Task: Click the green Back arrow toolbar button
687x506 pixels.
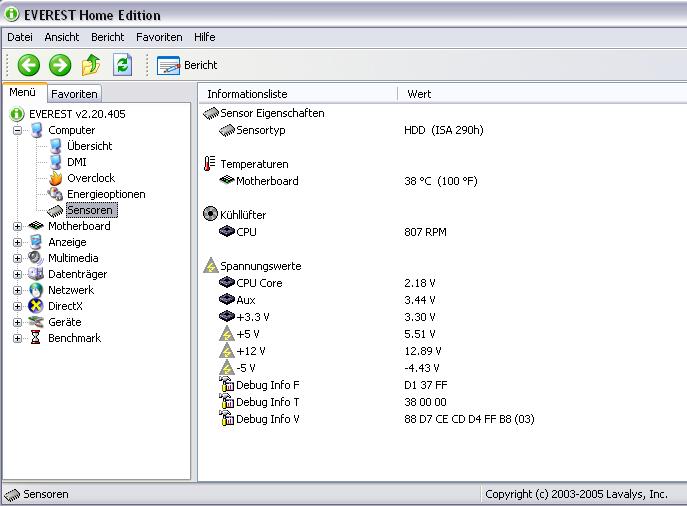Action: (x=28, y=65)
